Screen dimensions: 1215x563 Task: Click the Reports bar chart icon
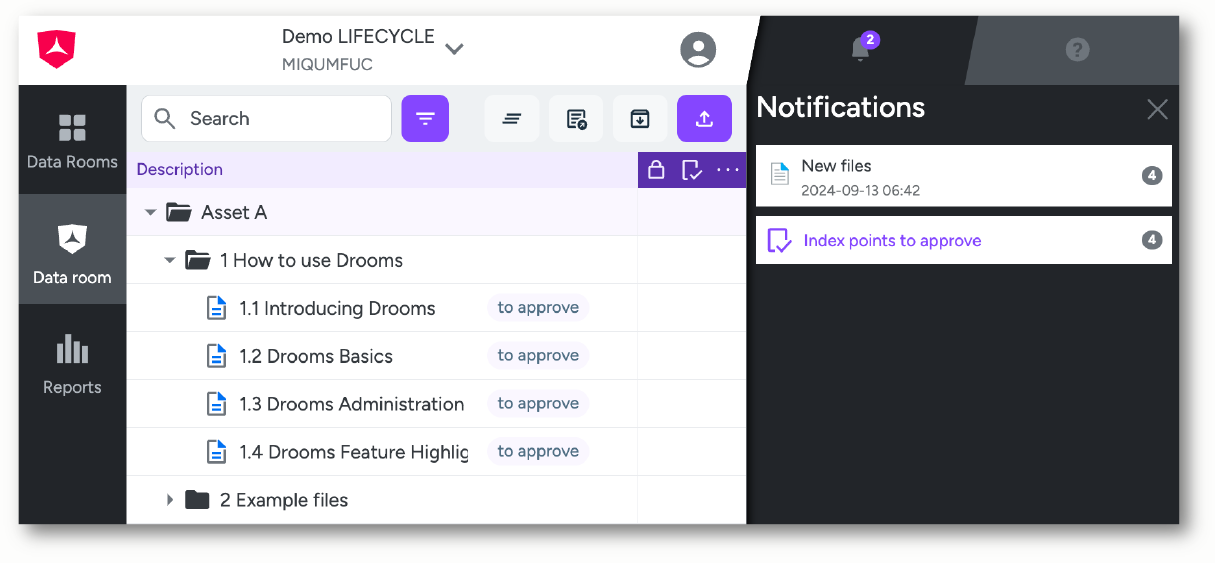(x=72, y=348)
